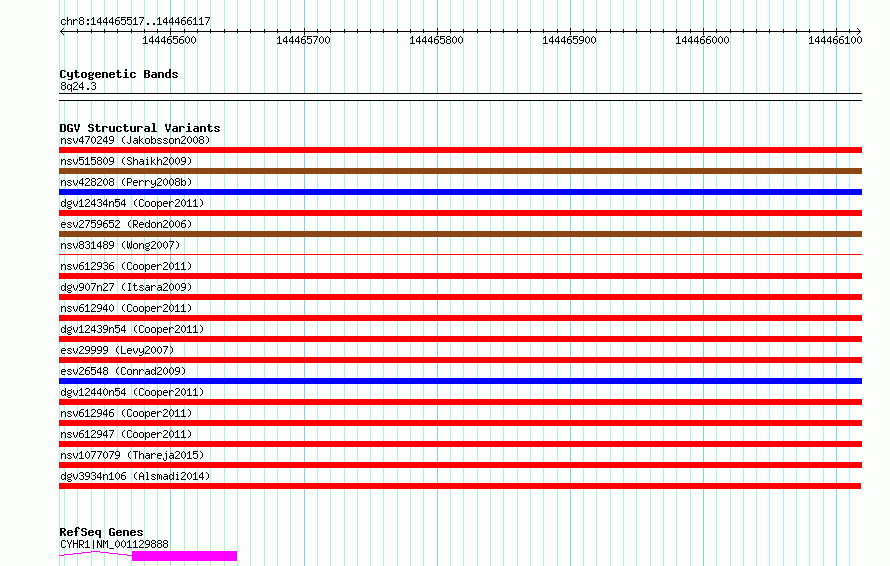Click the magenta CYHR1 exon block
The image size is (890, 566).
(x=184, y=556)
